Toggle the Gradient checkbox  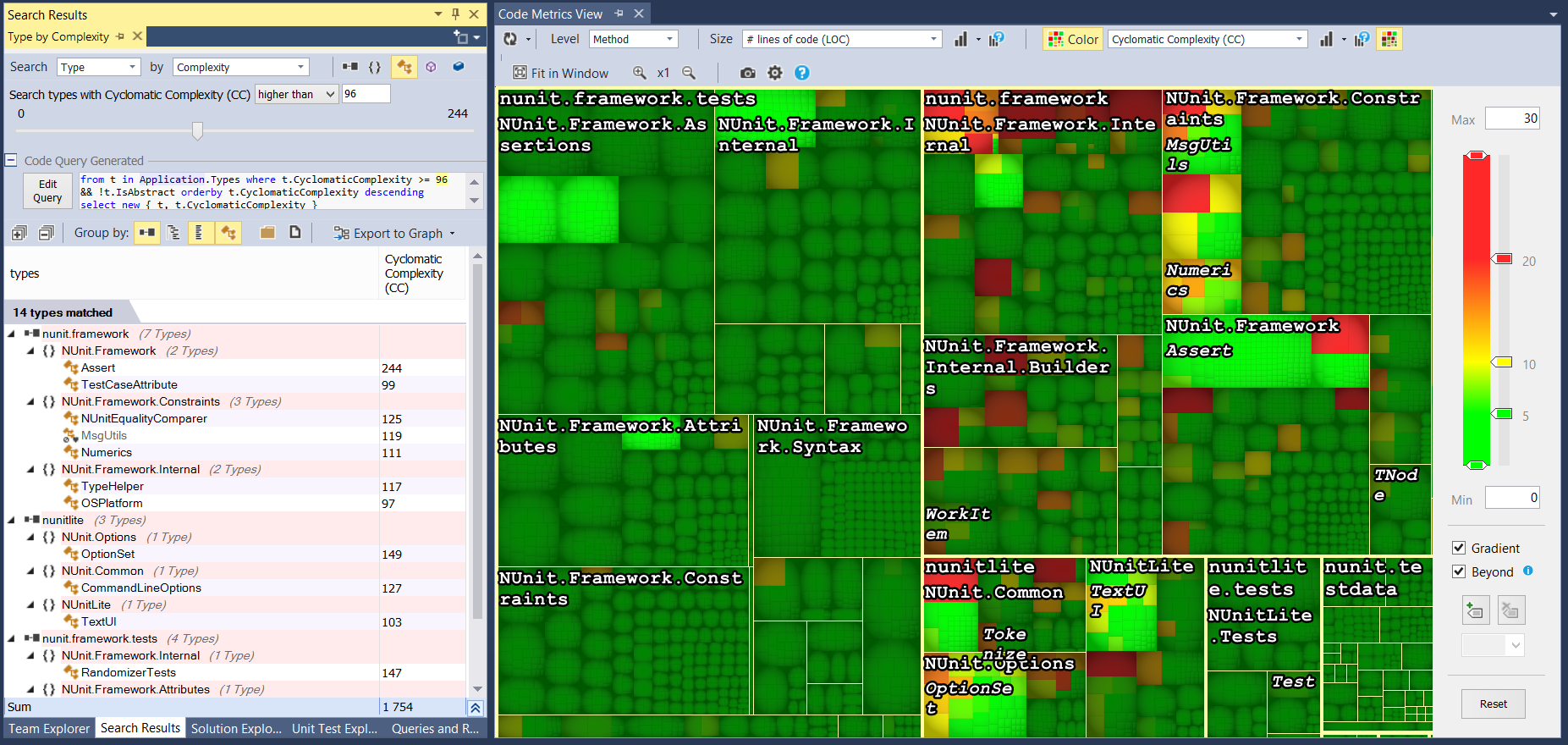click(x=1459, y=548)
